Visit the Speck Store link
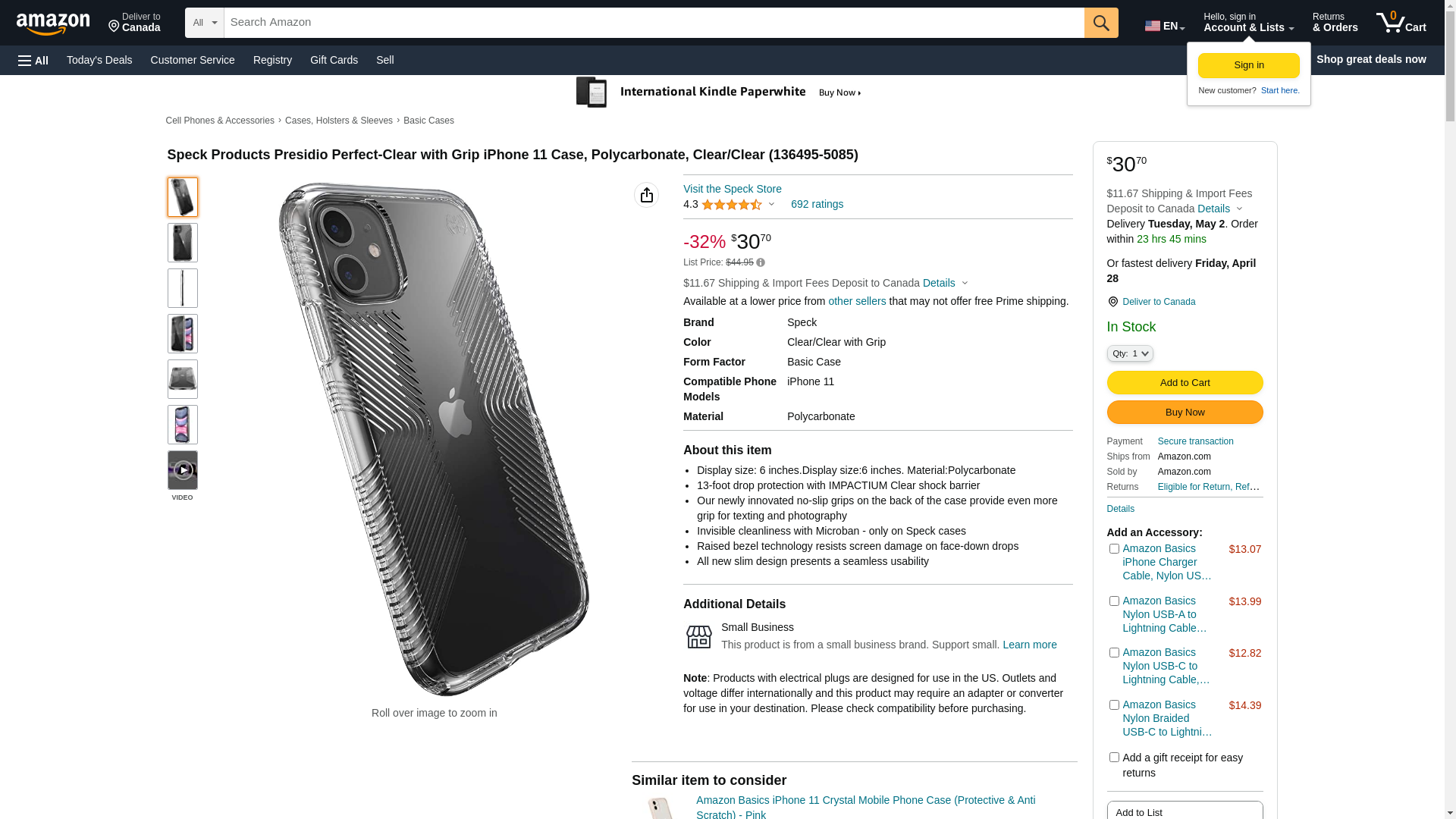 (x=732, y=189)
